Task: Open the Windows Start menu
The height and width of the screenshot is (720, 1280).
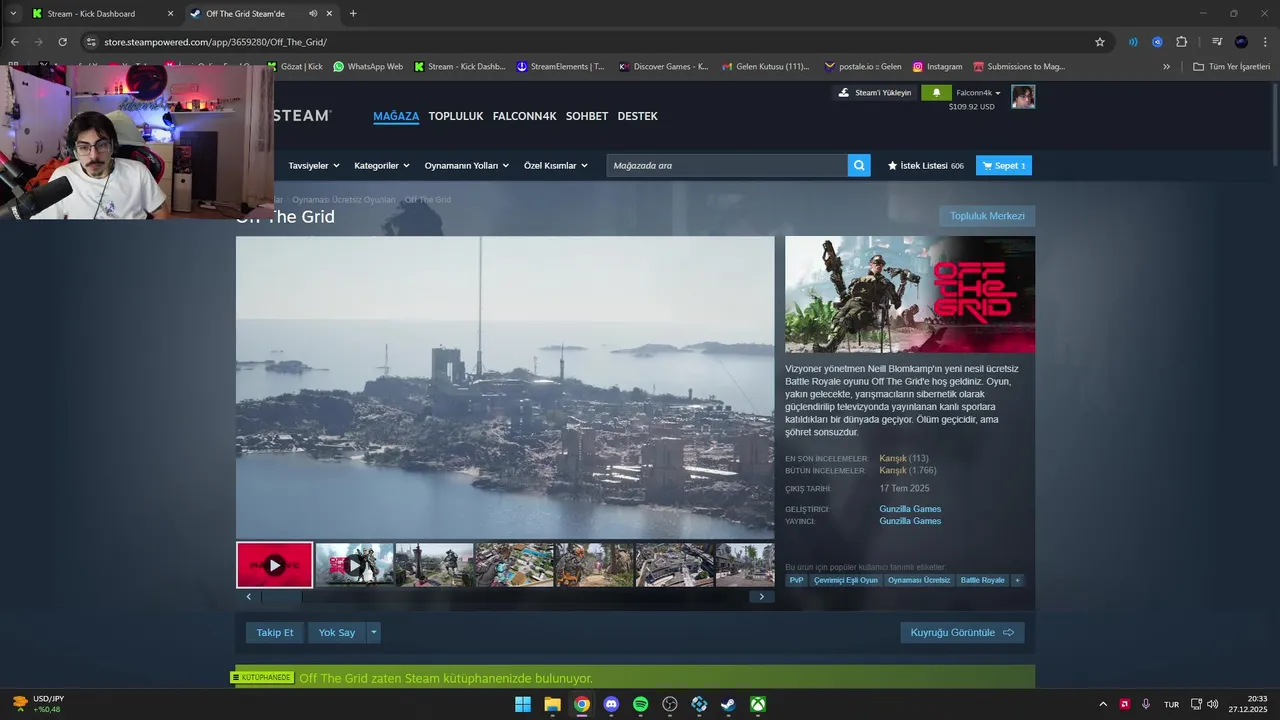Action: (x=523, y=704)
